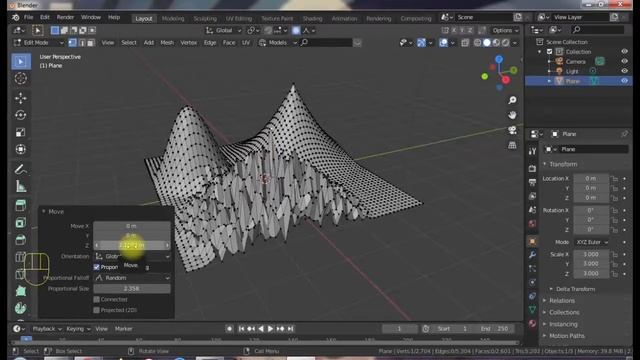This screenshot has height=360, width=640.
Task: Select the Inset Faces tool
Action: (20, 222)
